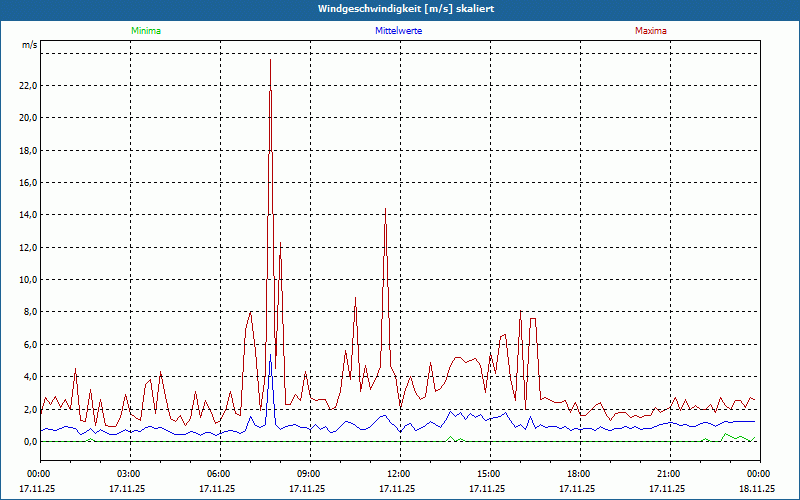This screenshot has height=500, width=800.
Task: Click the m/s unit label
Action: [29, 46]
